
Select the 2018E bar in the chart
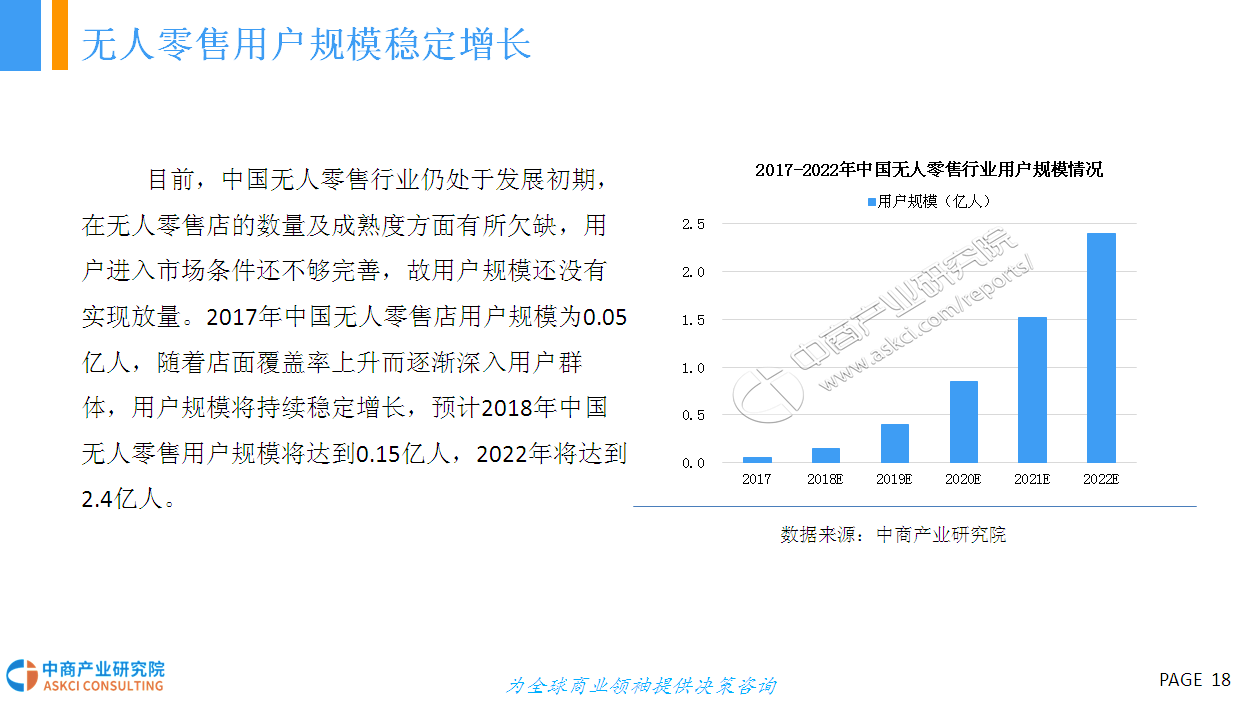[x=825, y=455]
